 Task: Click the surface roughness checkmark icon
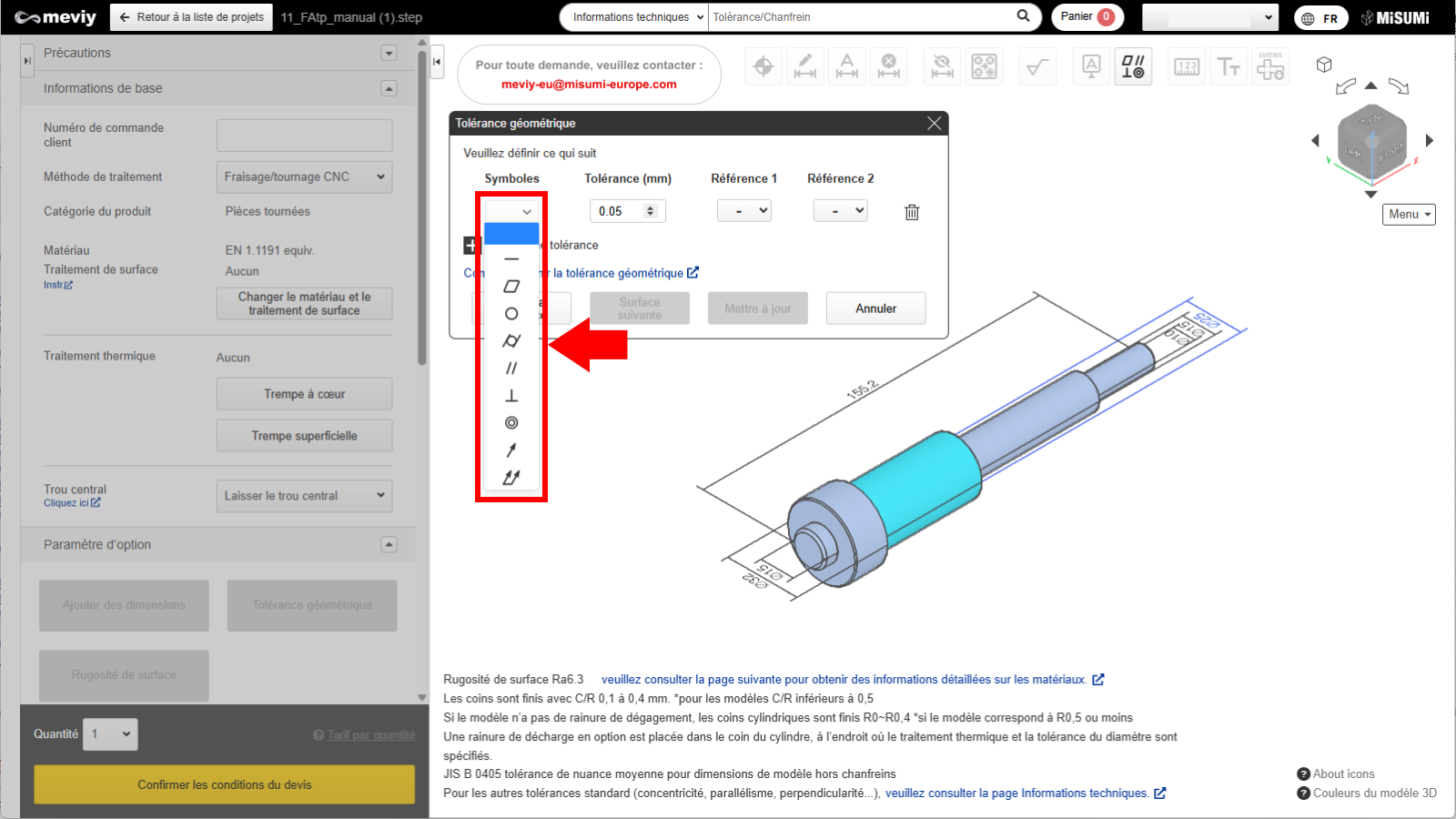pos(1037,66)
